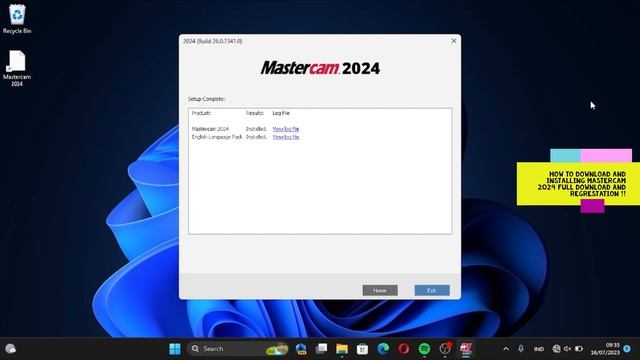Image resolution: width=640 pixels, height=360 pixels.
Task: Open Microsoft Store from the taskbar
Action: [x=362, y=349]
